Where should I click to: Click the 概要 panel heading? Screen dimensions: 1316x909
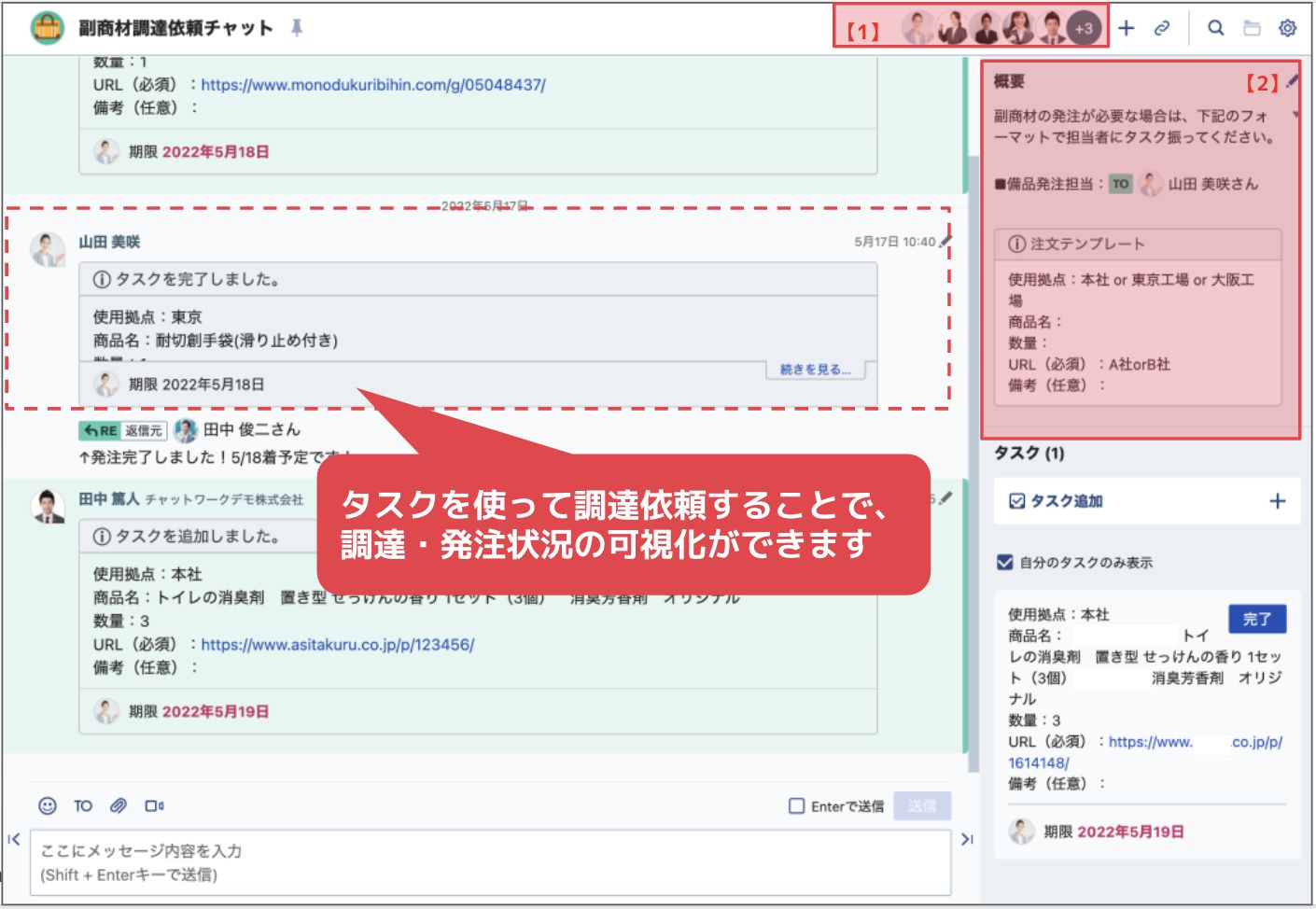click(x=1009, y=81)
